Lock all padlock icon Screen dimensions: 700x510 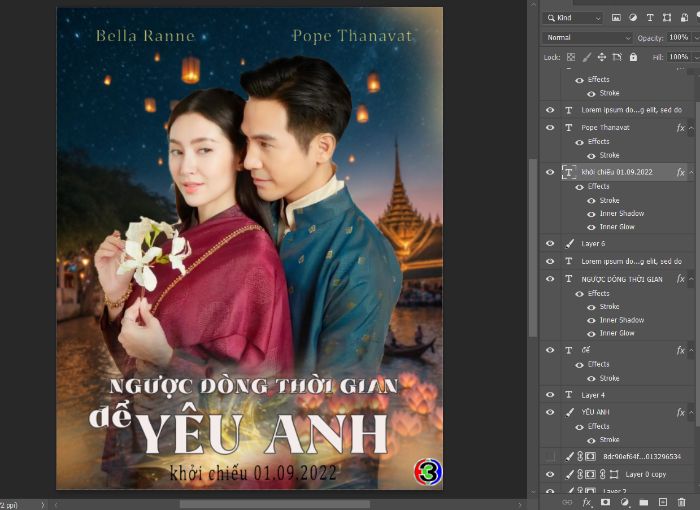633,57
